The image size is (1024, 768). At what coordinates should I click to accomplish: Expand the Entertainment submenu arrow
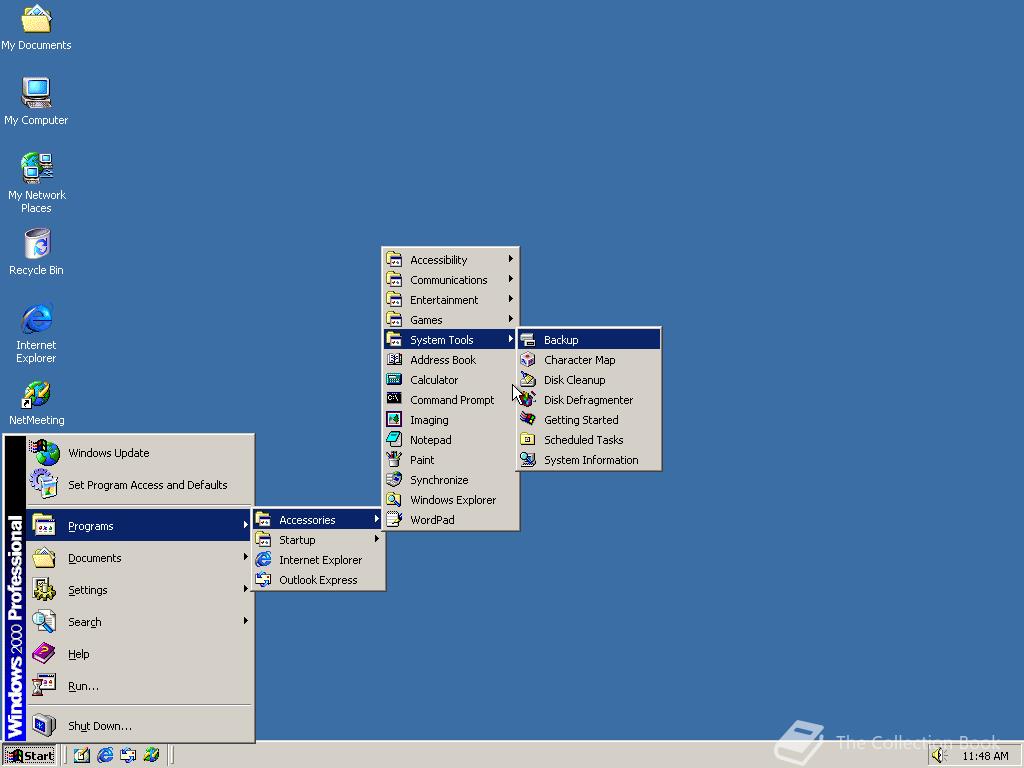pos(511,299)
